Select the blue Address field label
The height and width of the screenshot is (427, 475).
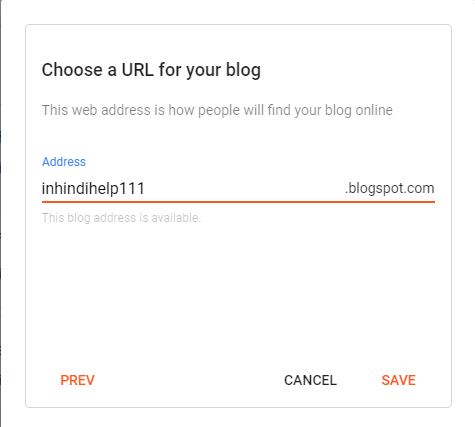click(x=64, y=162)
